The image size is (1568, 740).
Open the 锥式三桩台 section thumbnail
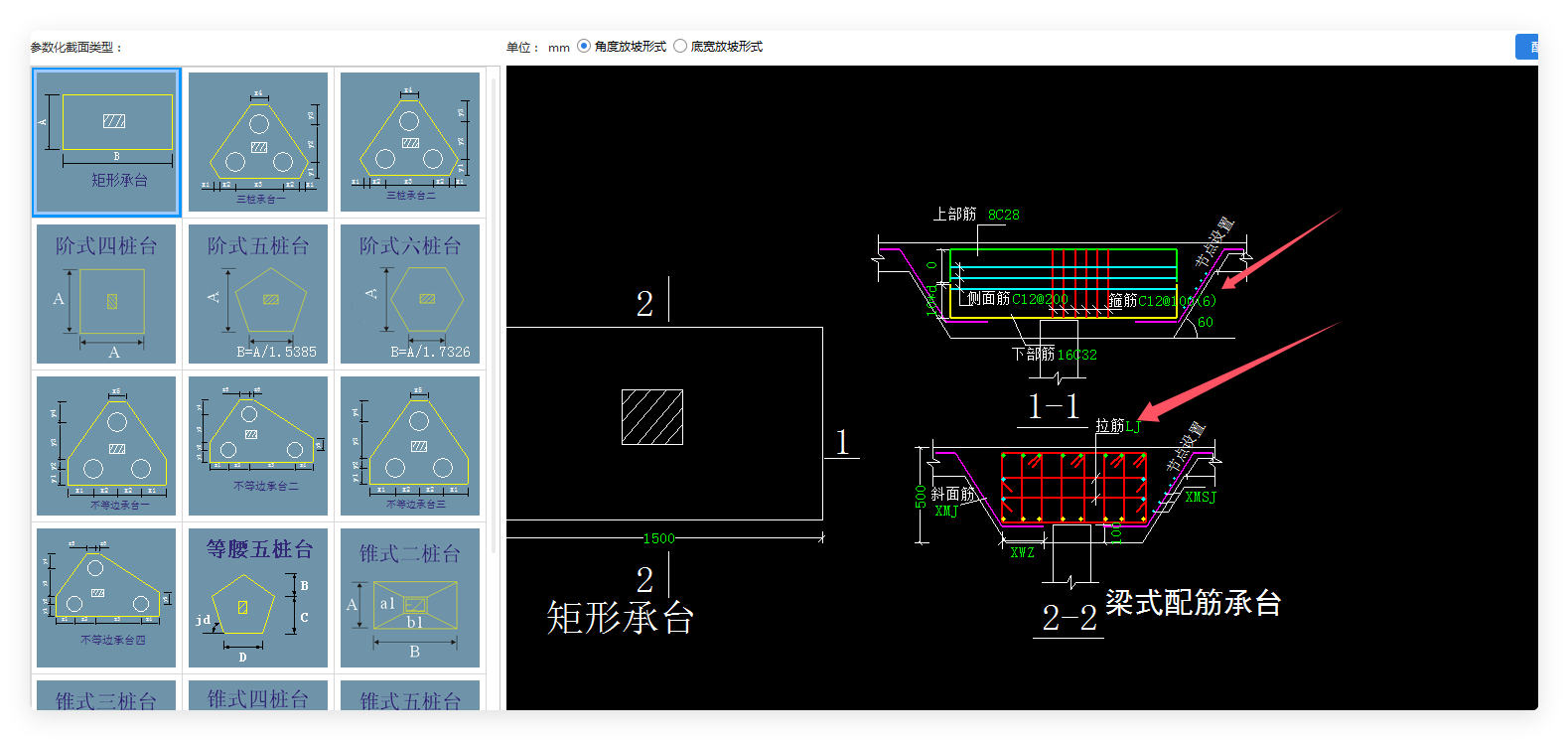coord(106,695)
